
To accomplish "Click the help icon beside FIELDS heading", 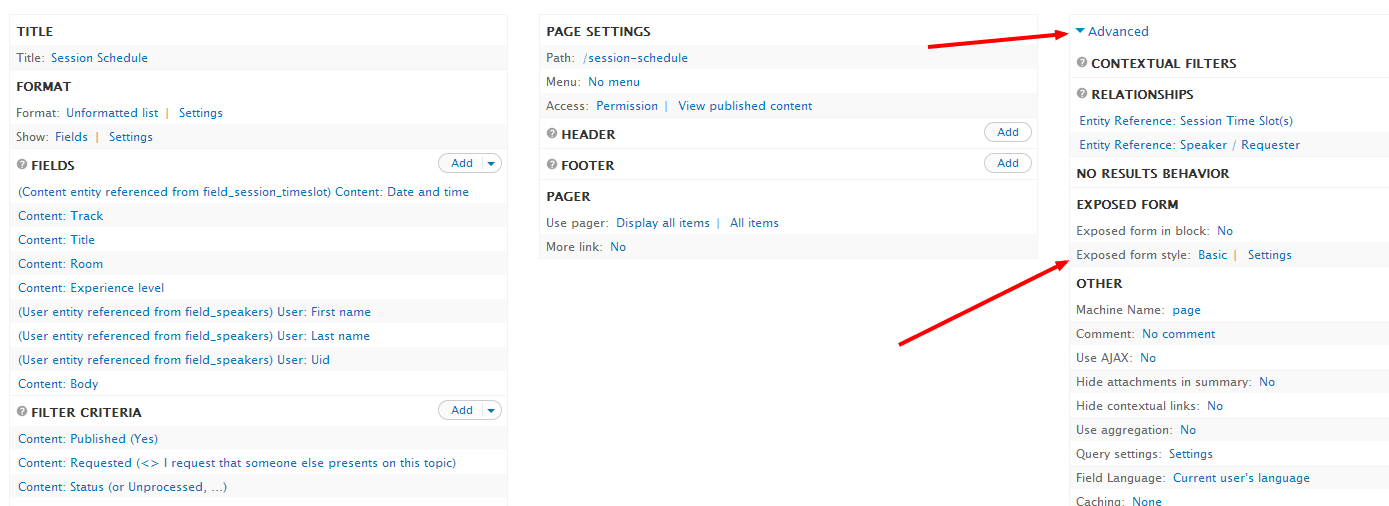I will tap(22, 165).
